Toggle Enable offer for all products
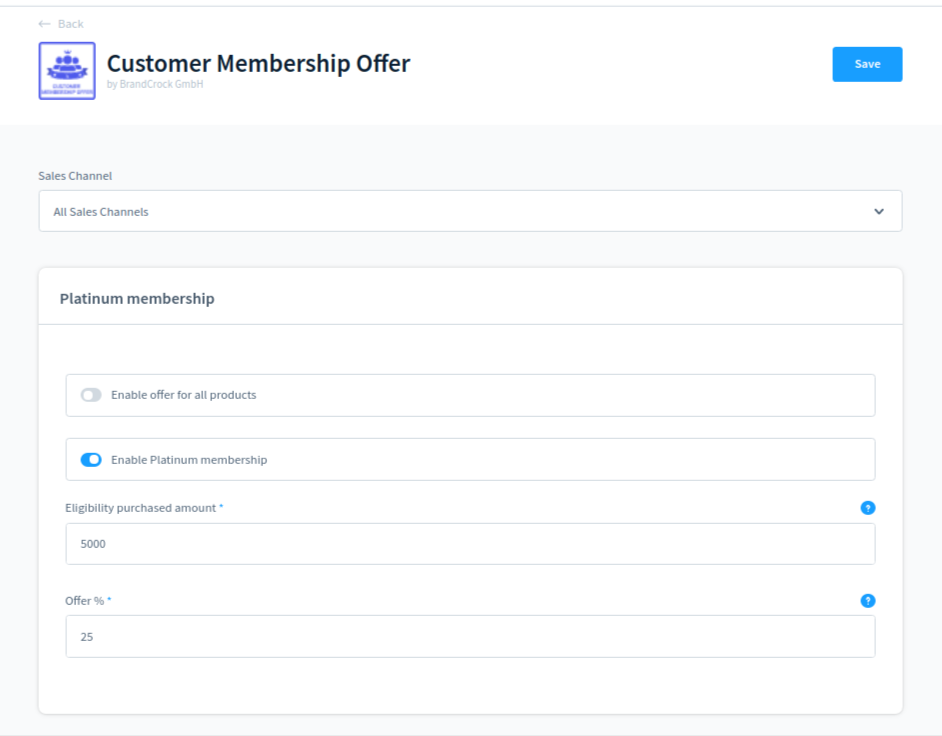 [91, 395]
